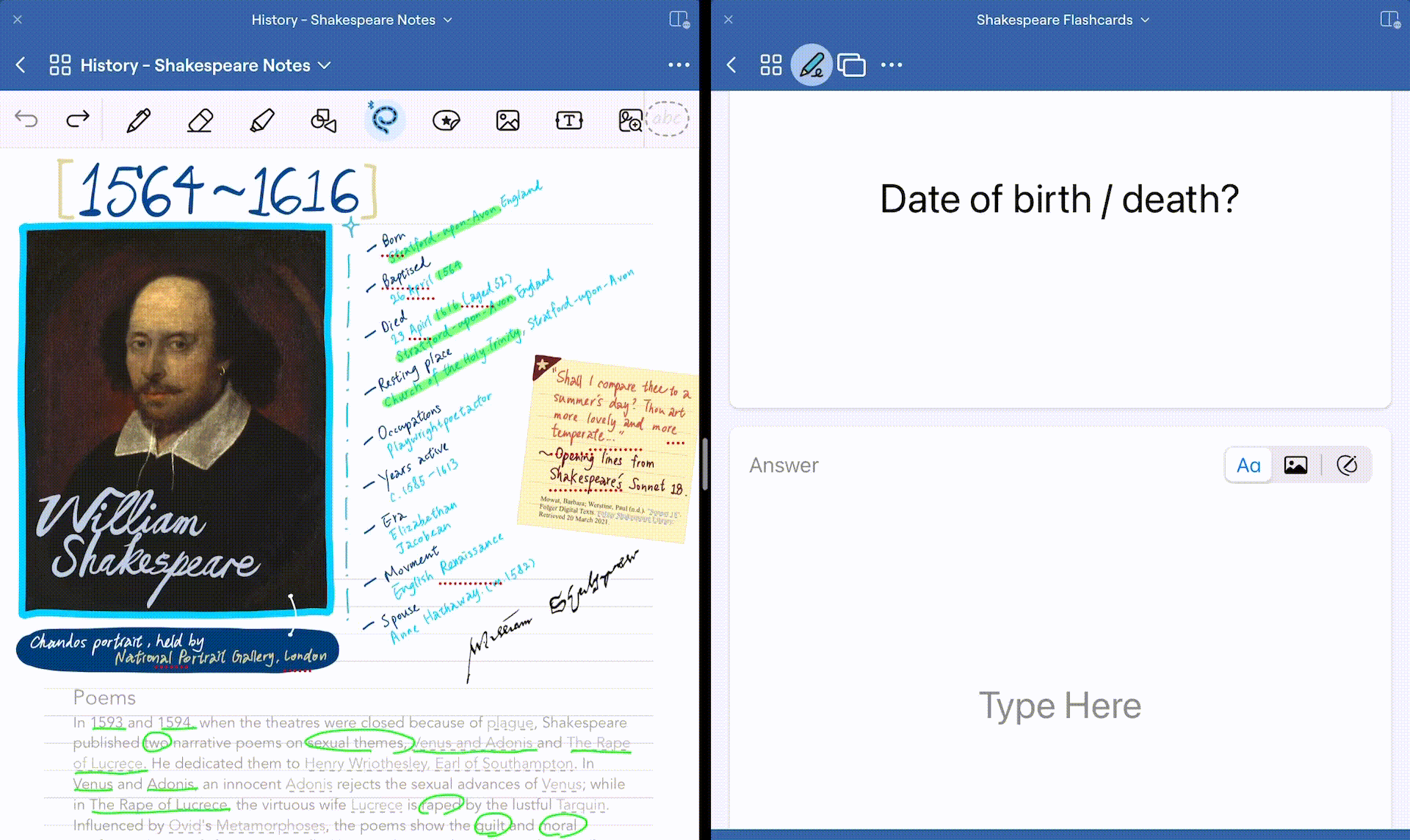The height and width of the screenshot is (840, 1410).
Task: Close the Shakespeare Flashcards tab
Action: click(728, 20)
